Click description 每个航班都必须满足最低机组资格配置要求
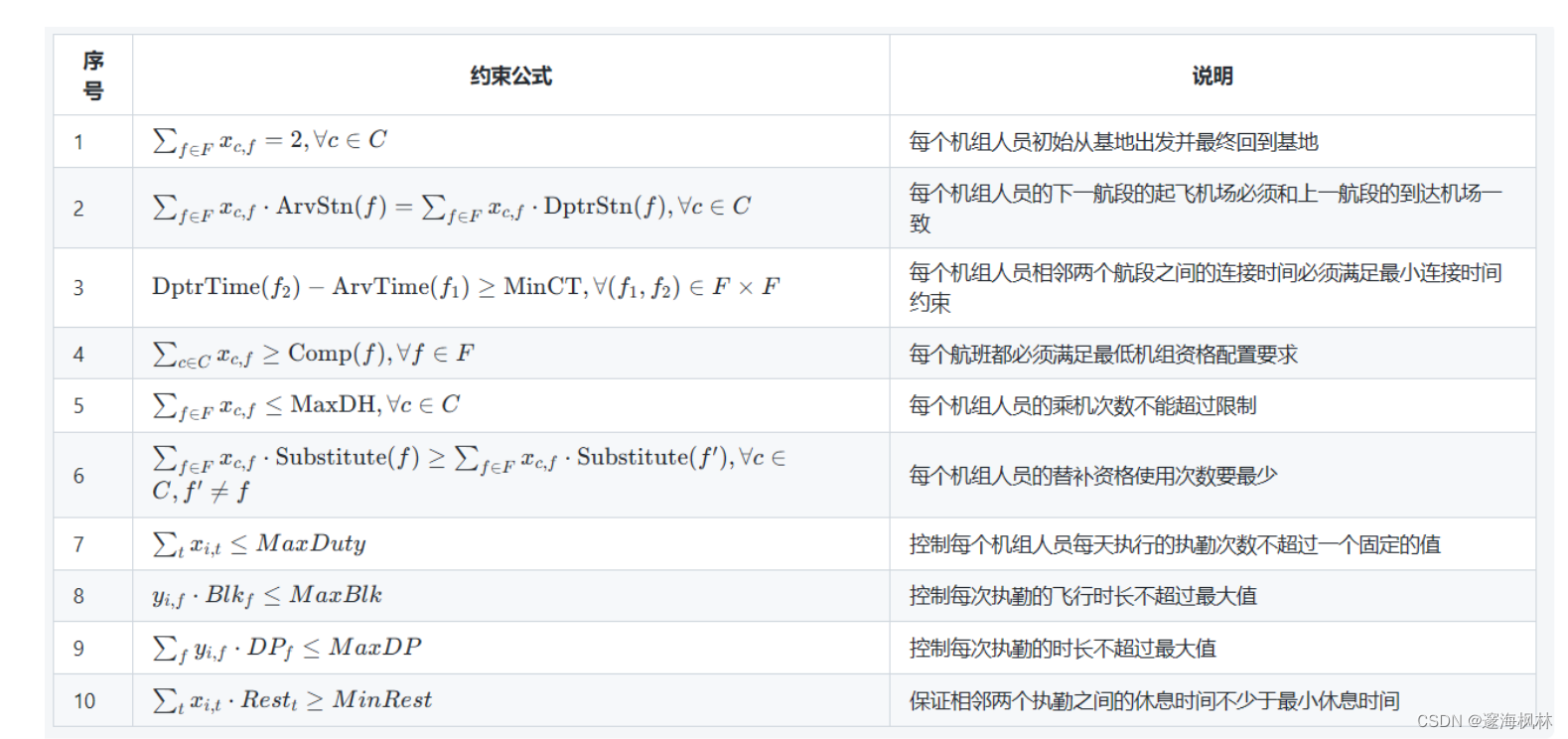The width and height of the screenshot is (1568, 739). click(x=1103, y=355)
